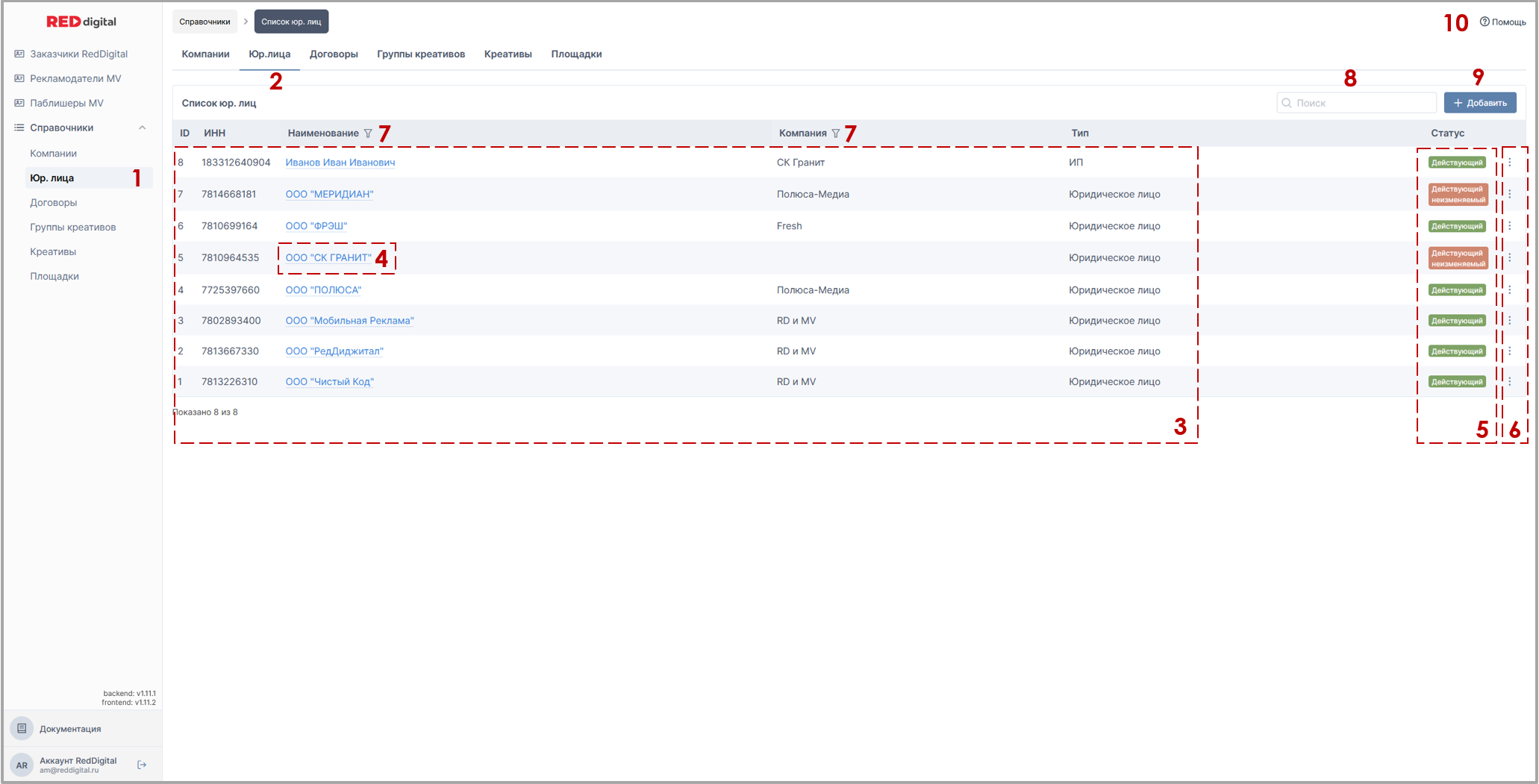Open the three-dot menu for ООО "Чистый Код"
Image resolution: width=1539 pixels, height=784 pixels.
pos(1510,382)
